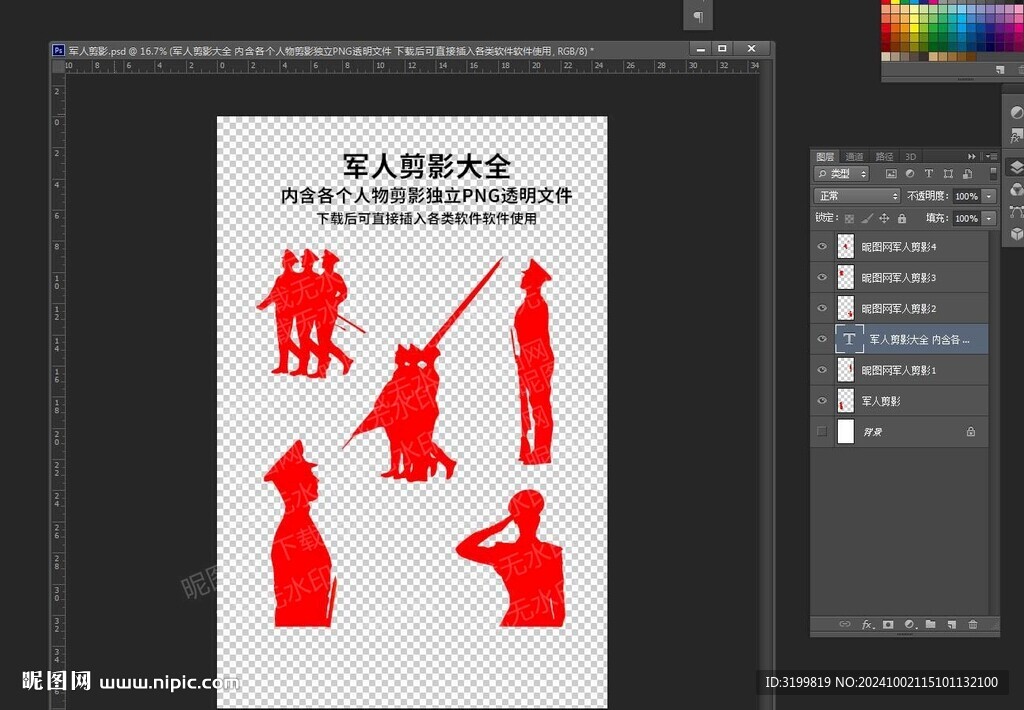Open the paragraph panel icon
The width and height of the screenshot is (1024, 710).
(698, 16)
